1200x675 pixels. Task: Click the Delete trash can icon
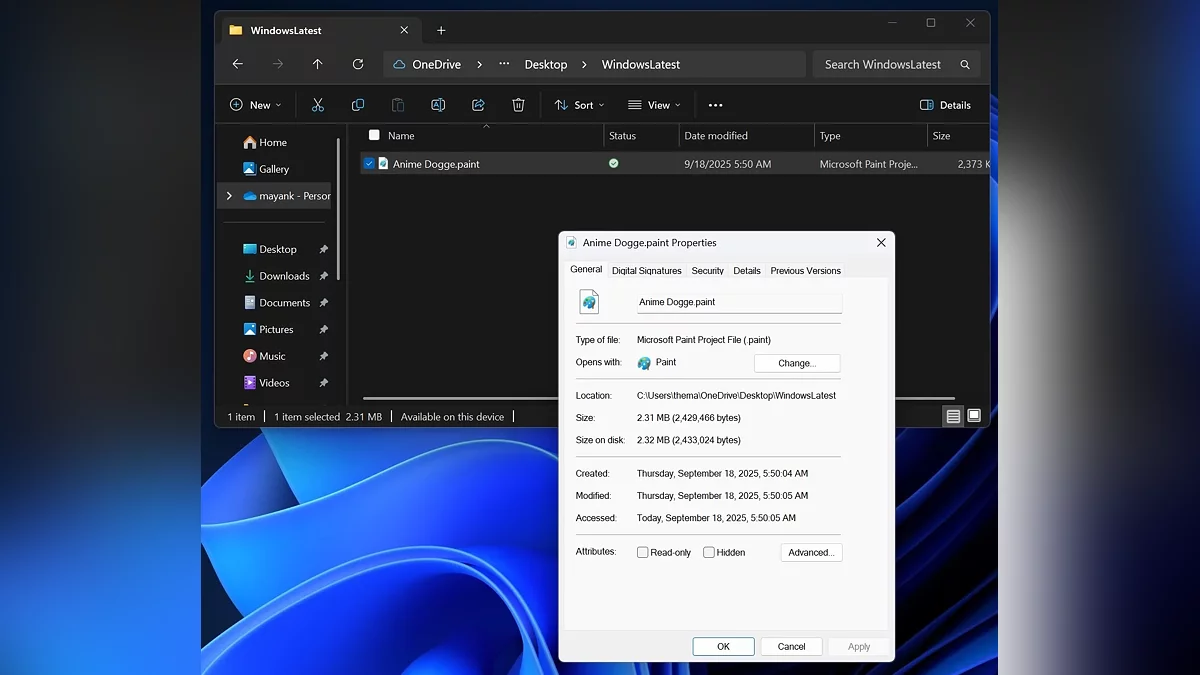518,105
